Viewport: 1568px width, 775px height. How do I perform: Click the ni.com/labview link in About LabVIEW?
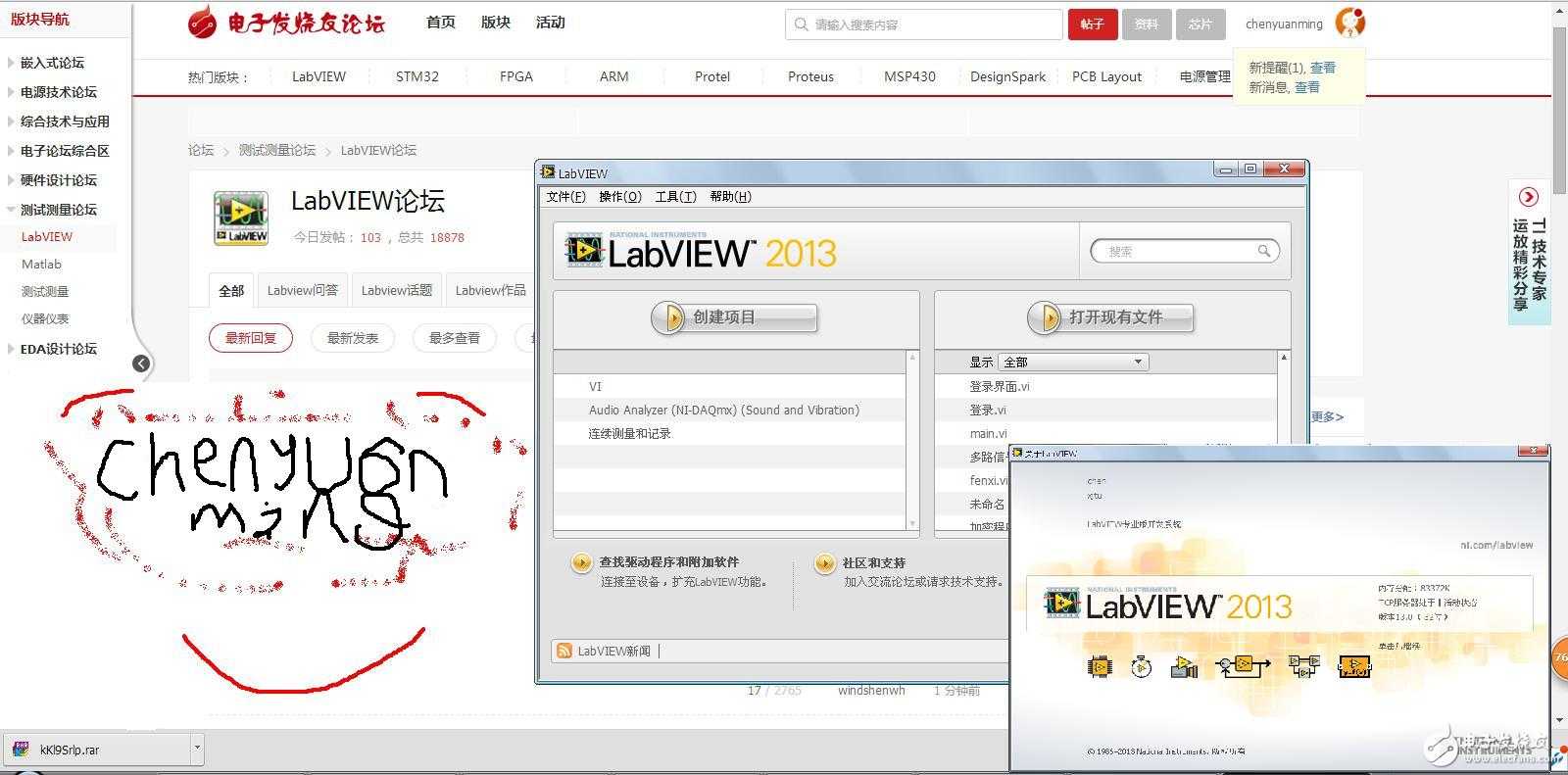coord(1496,545)
